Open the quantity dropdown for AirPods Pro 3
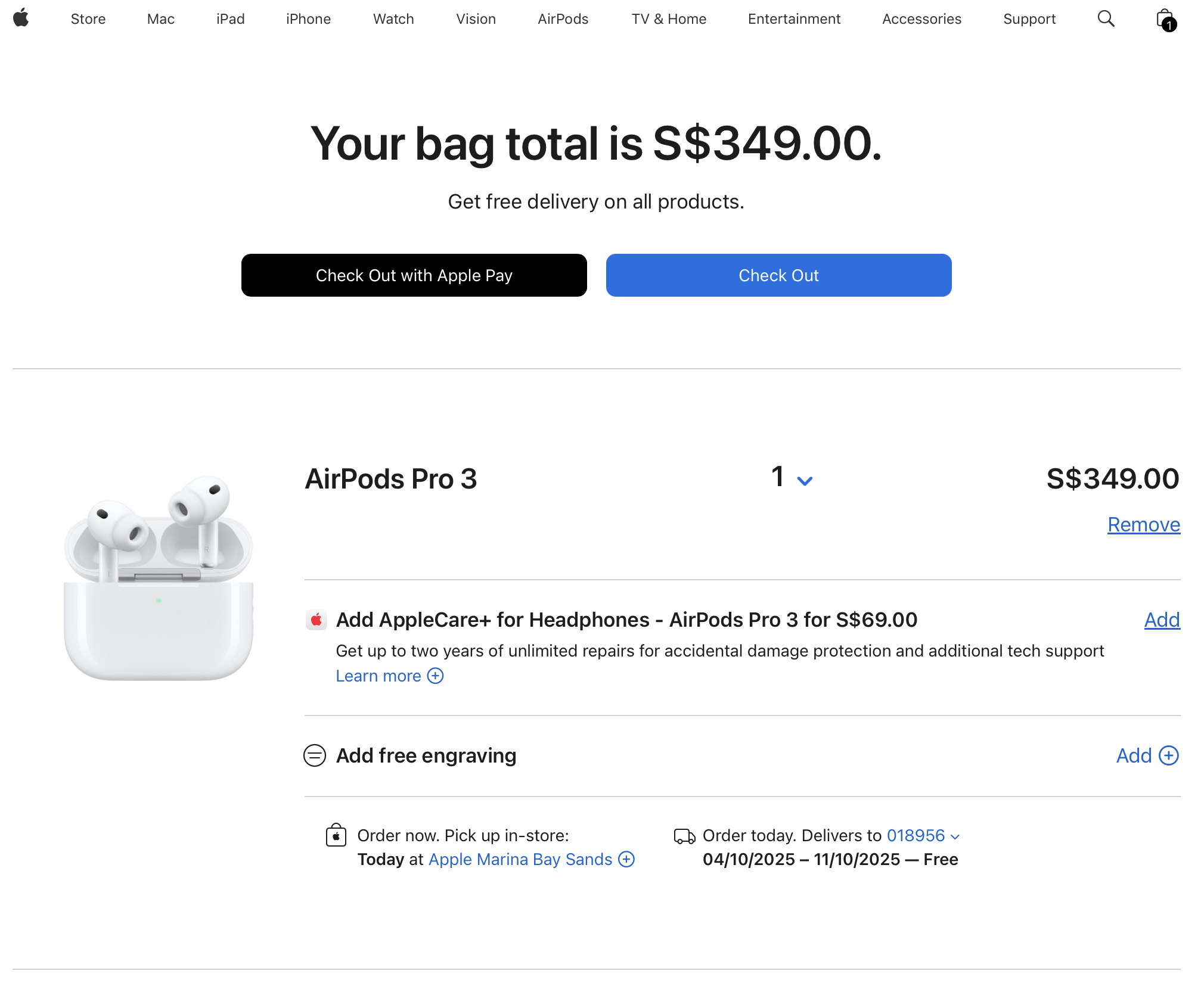Viewport: 1204px width, 983px height. [x=792, y=478]
